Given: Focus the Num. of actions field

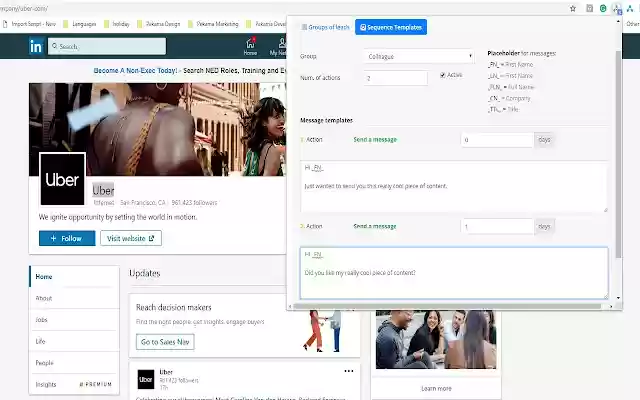Looking at the screenshot, I should [x=396, y=78].
